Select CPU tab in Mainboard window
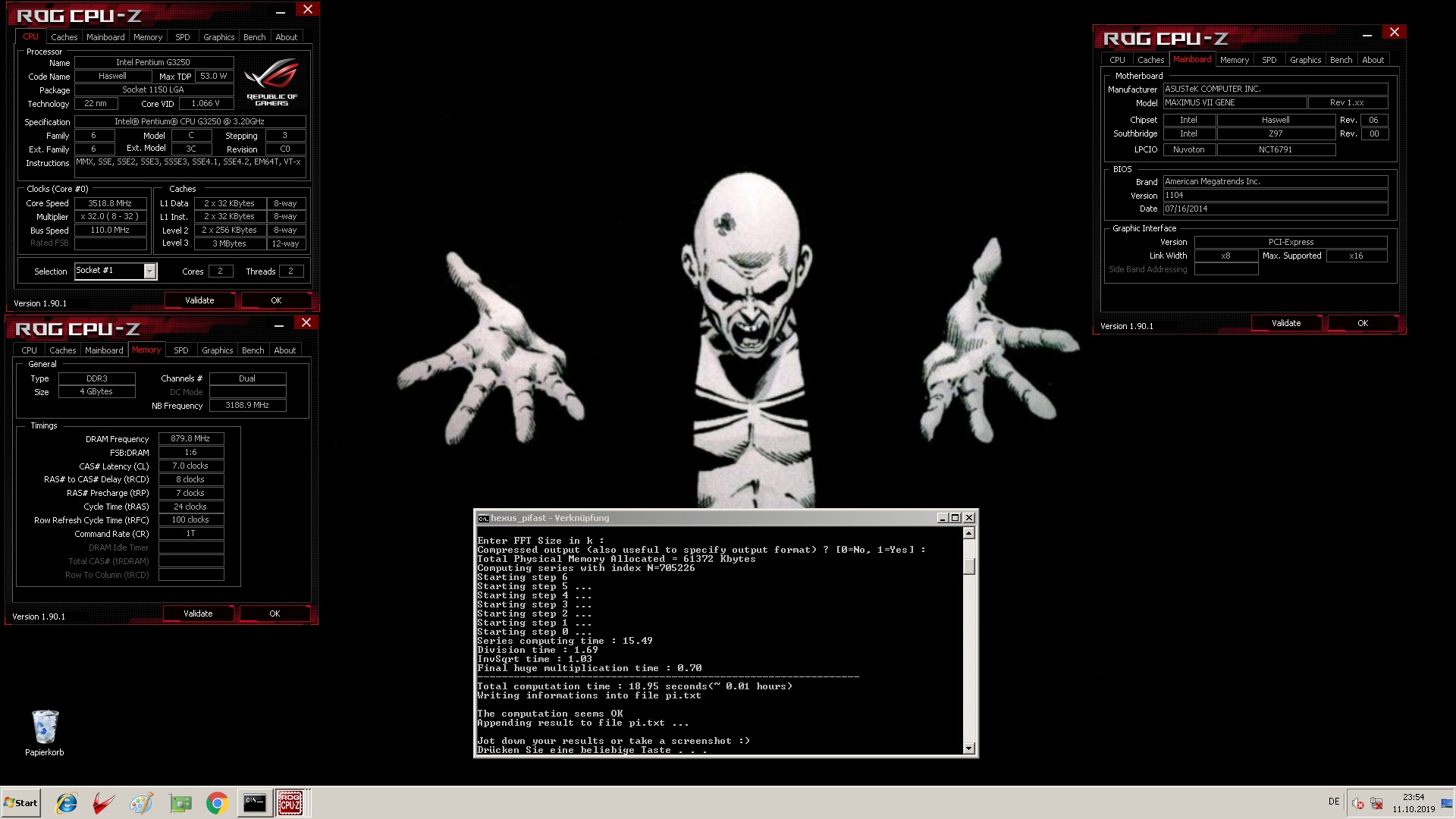The height and width of the screenshot is (819, 1456). (1118, 60)
